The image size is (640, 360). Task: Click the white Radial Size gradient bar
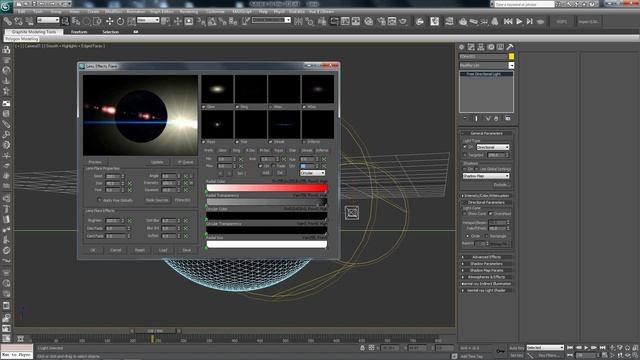click(267, 244)
